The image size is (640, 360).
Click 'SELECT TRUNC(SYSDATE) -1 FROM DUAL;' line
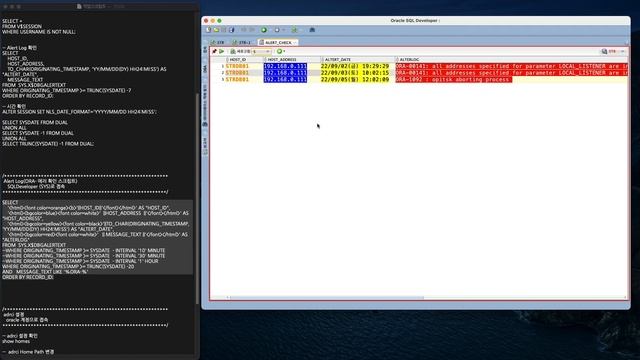point(48,144)
